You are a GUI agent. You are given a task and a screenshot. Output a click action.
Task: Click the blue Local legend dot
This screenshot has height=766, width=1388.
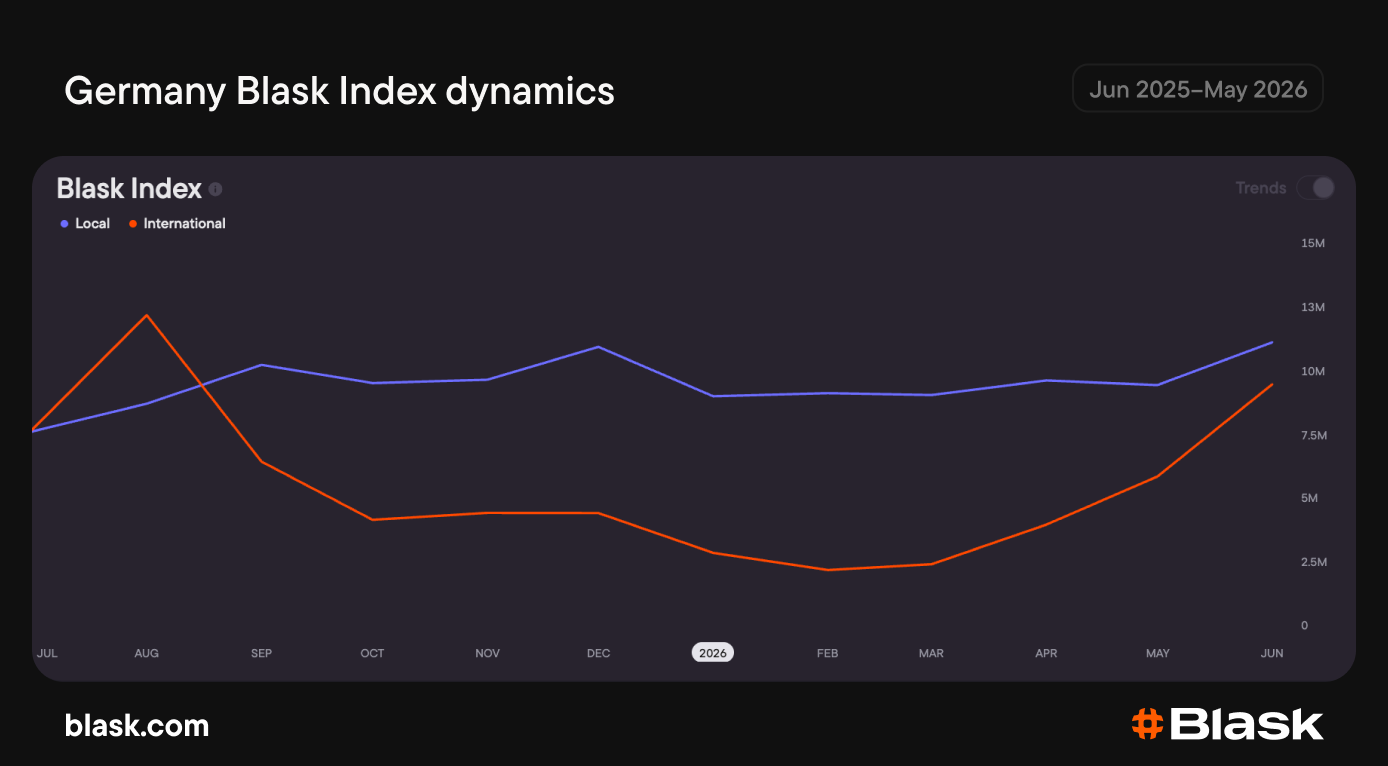tap(64, 224)
